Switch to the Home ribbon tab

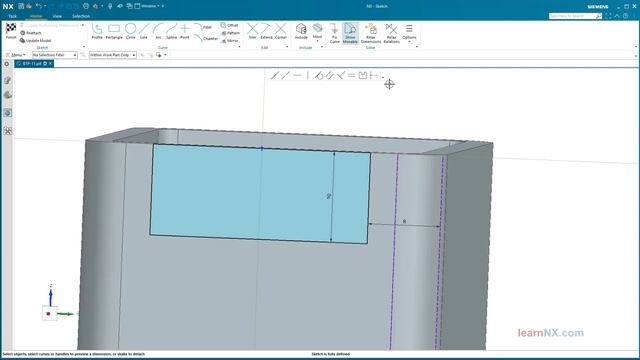click(36, 16)
